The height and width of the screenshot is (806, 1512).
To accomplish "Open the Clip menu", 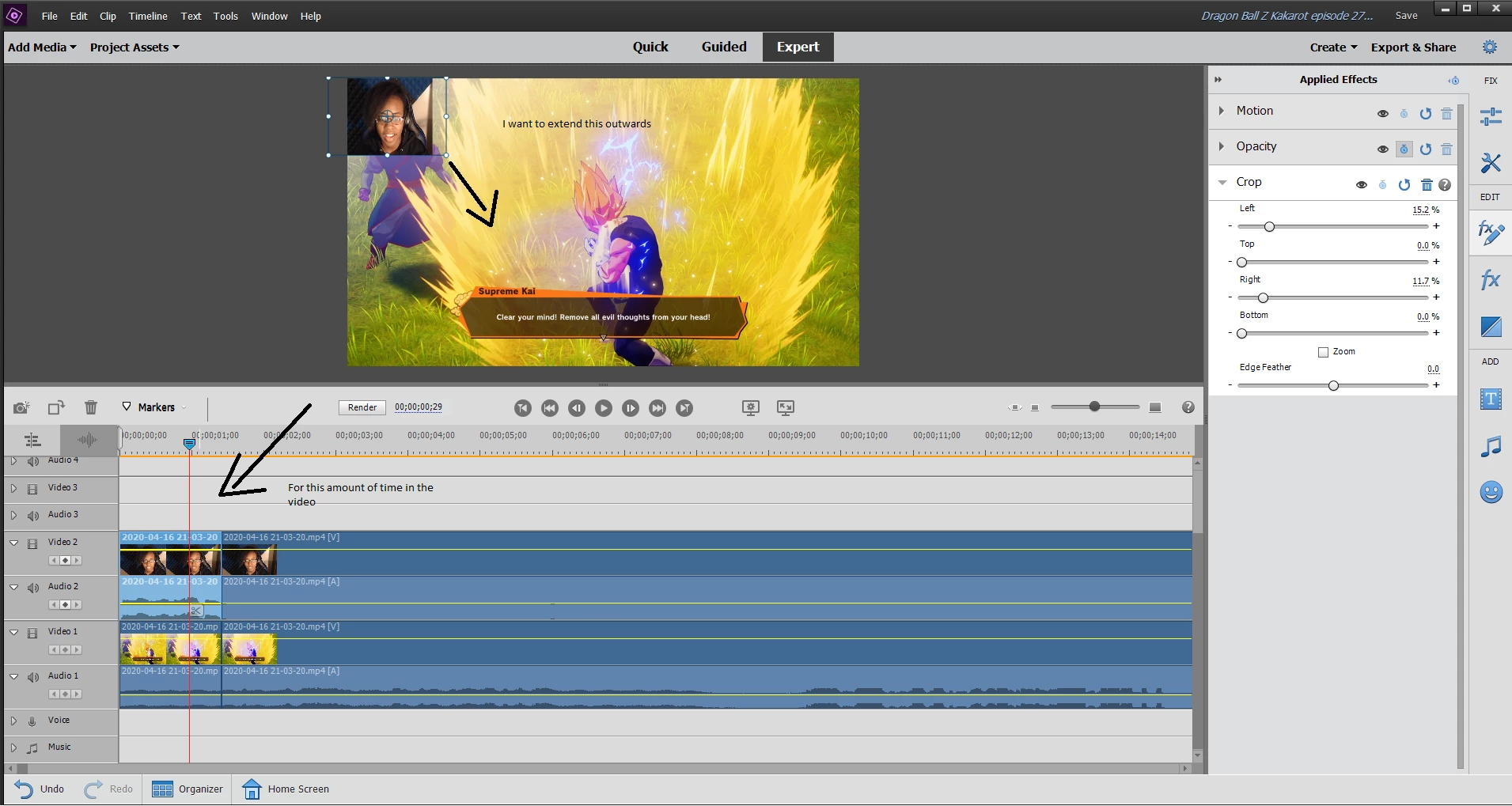I will pos(108,16).
